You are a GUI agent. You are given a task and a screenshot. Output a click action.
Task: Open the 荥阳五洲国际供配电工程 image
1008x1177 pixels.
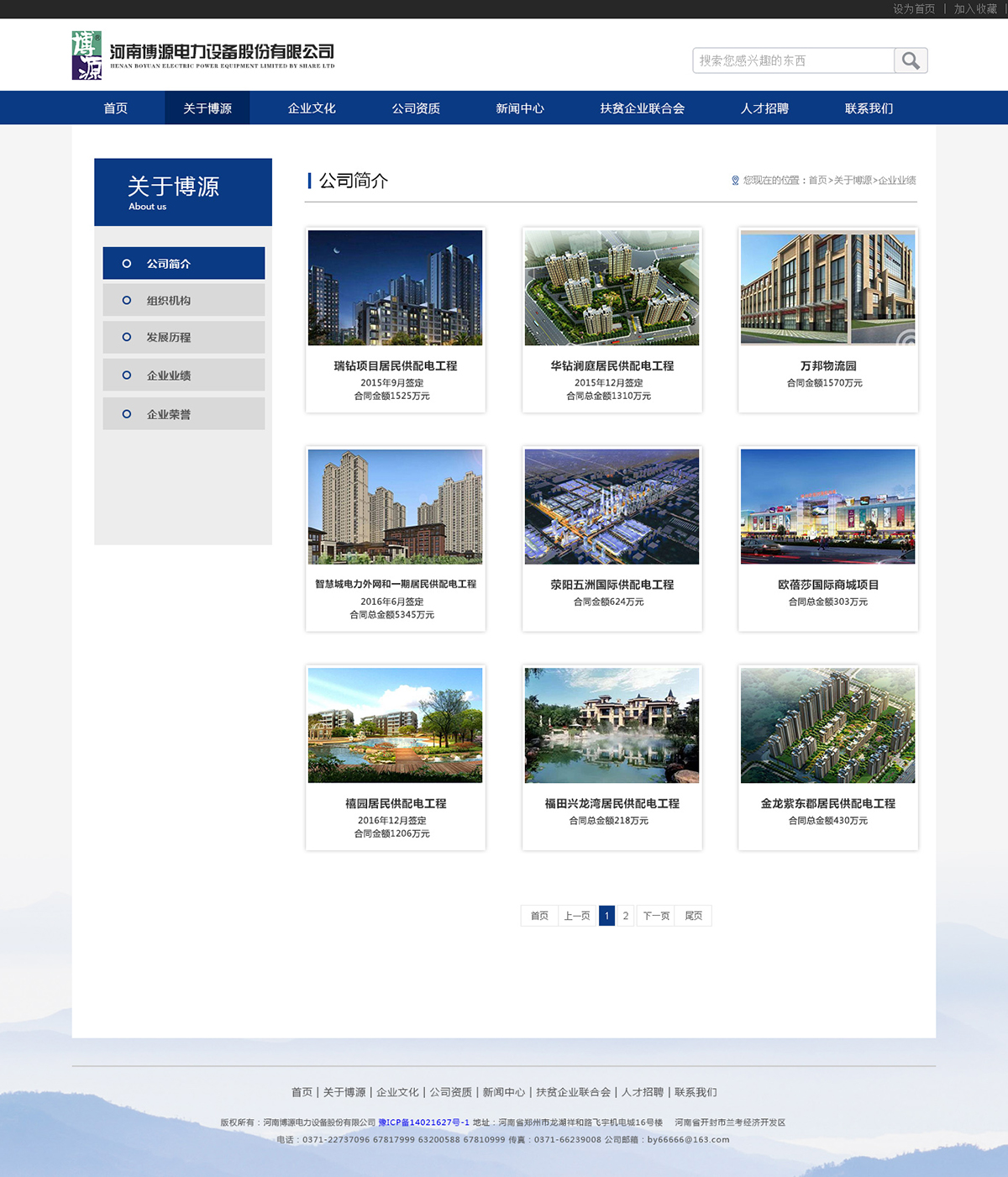[612, 507]
